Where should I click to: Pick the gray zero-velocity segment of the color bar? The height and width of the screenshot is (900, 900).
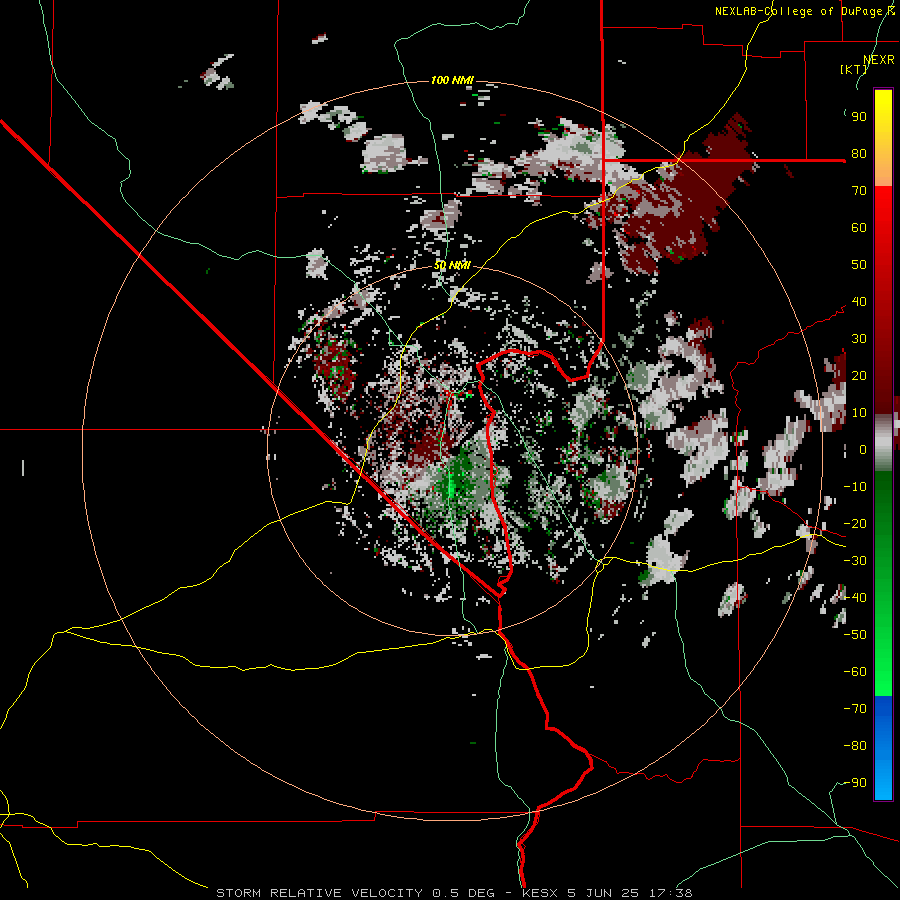coord(883,442)
